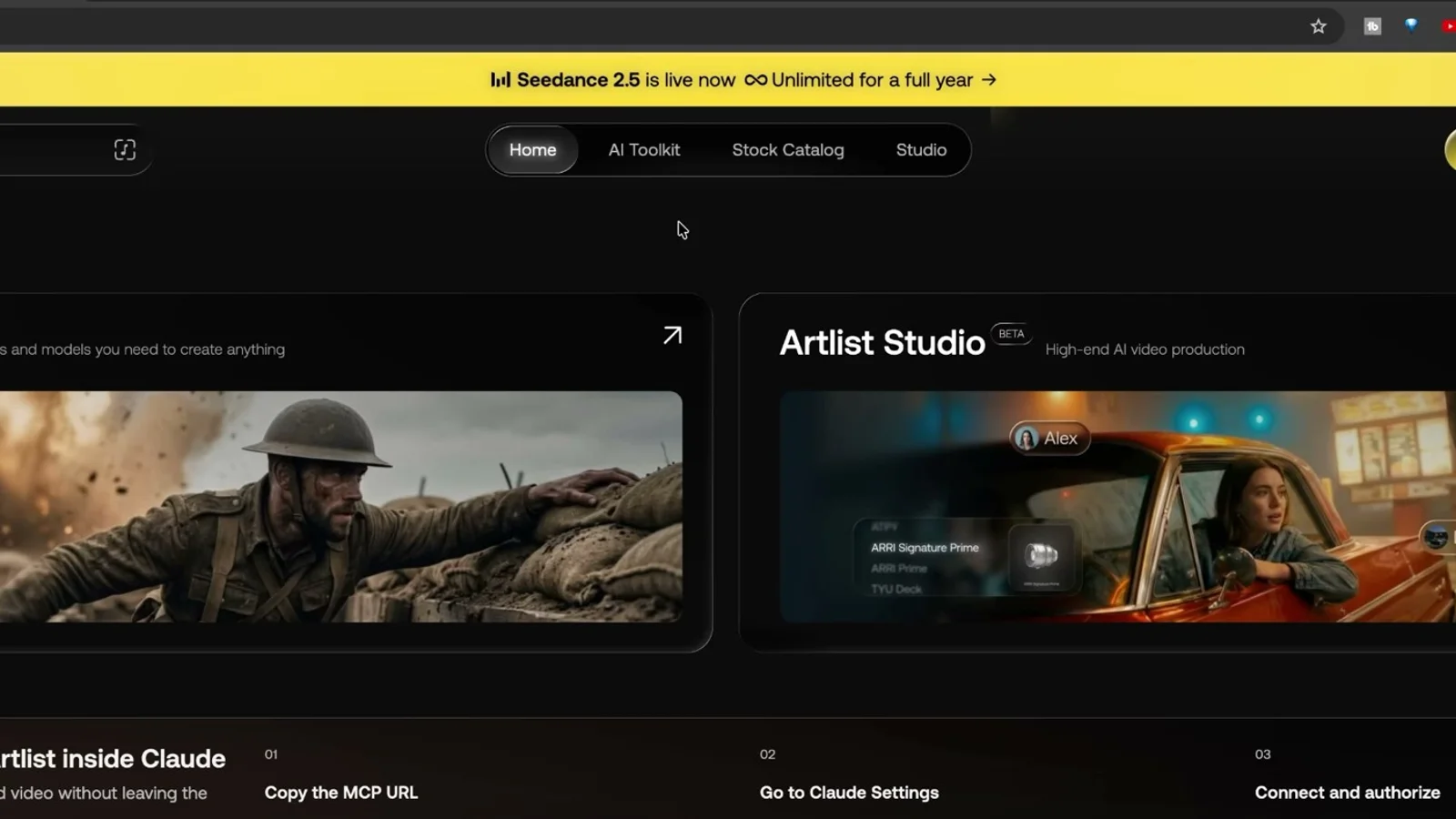
Task: Select the ARRI Prime lens option
Action: [x=899, y=569]
